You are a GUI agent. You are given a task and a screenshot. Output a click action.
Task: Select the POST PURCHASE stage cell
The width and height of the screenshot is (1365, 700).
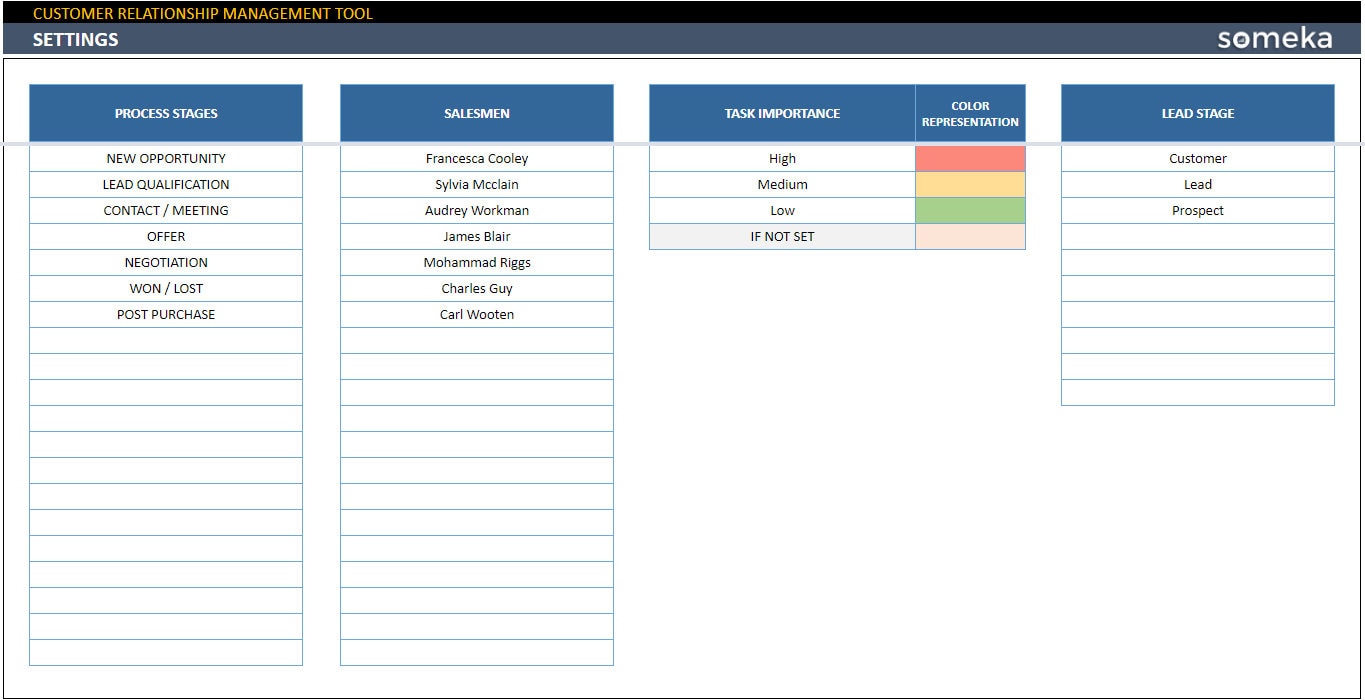click(x=165, y=314)
